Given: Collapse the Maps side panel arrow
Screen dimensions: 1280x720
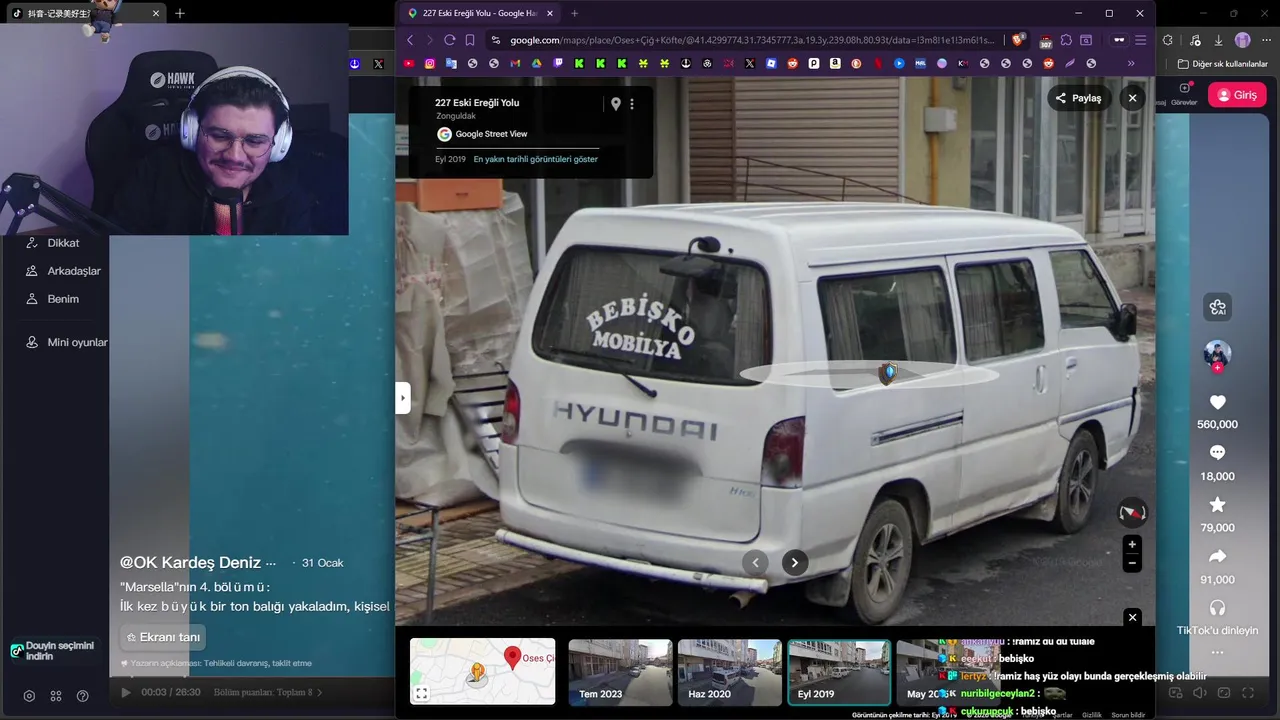Looking at the screenshot, I should coord(403,398).
